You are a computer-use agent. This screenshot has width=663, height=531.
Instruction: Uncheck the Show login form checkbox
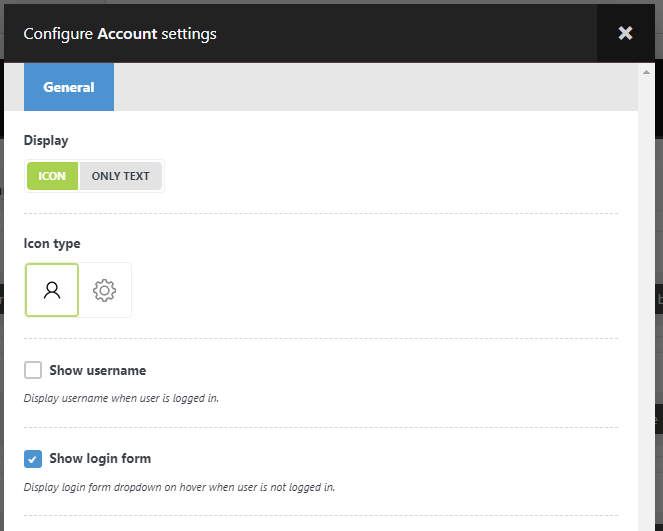click(x=33, y=459)
